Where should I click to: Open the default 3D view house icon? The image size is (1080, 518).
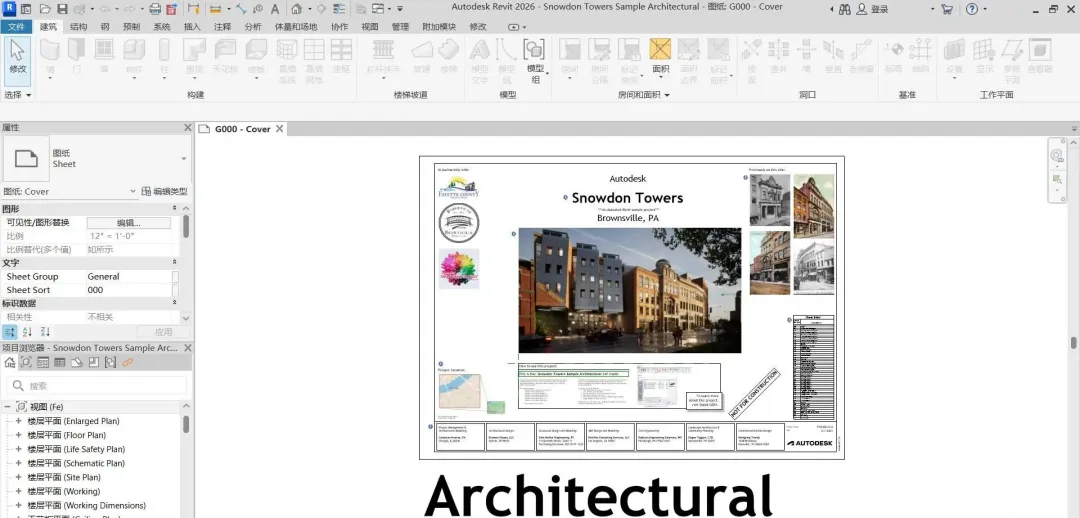tap(297, 9)
